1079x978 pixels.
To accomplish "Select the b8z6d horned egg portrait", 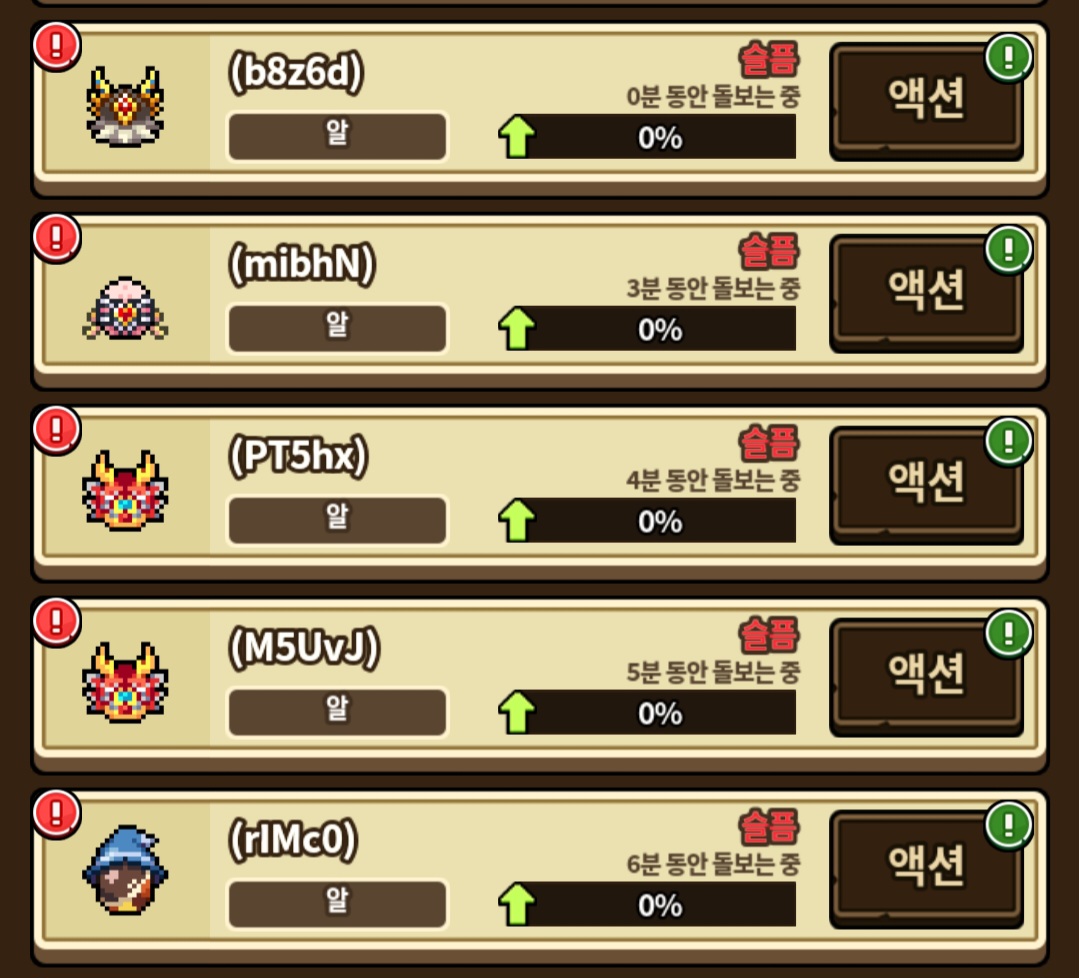I will coord(125,107).
